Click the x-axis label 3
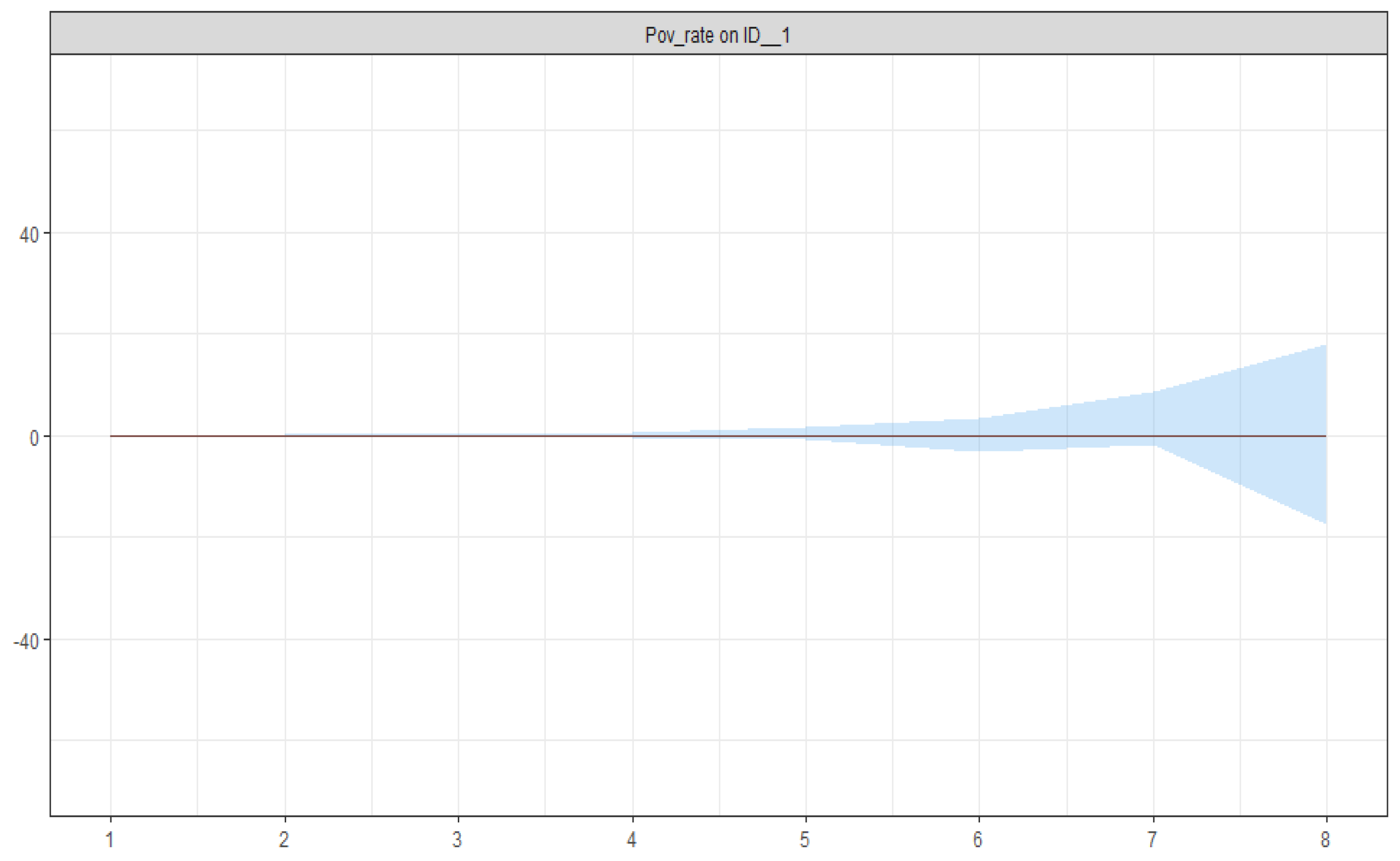Viewport: 1400px width, 861px height. coord(458,839)
